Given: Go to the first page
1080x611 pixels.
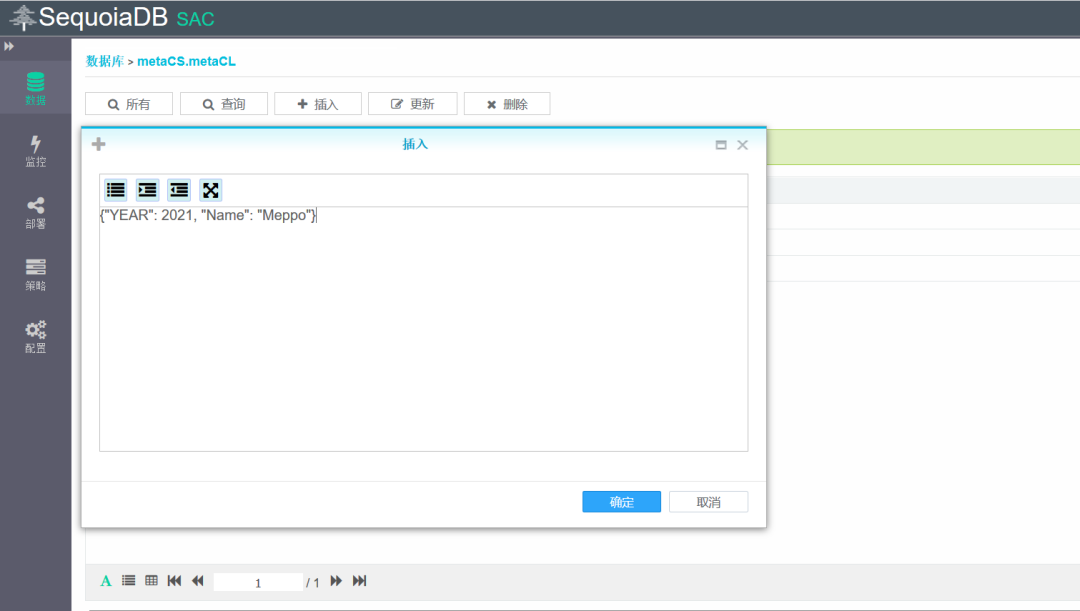Looking at the screenshot, I should [174, 581].
